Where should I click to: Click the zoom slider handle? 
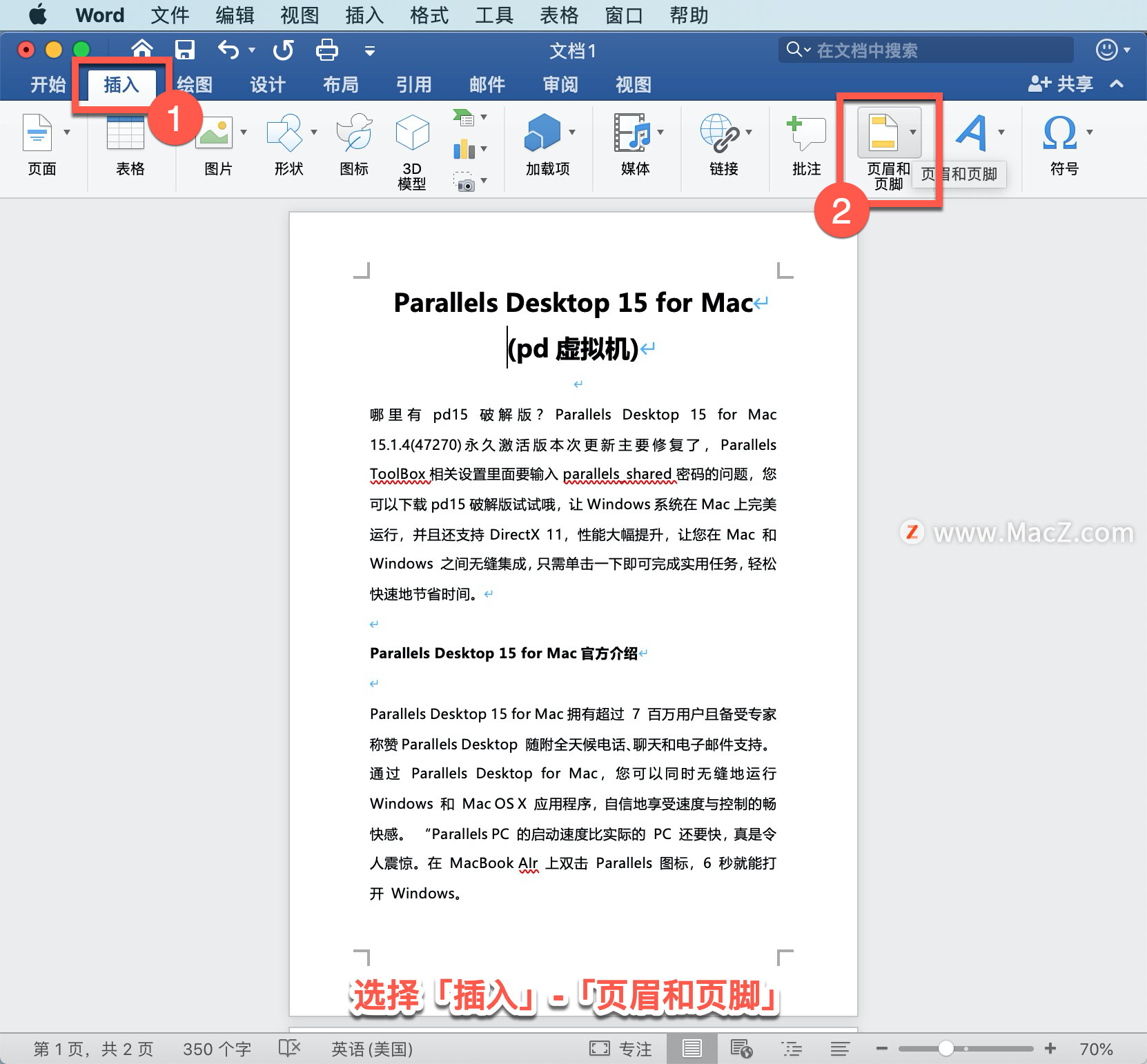(x=946, y=1049)
